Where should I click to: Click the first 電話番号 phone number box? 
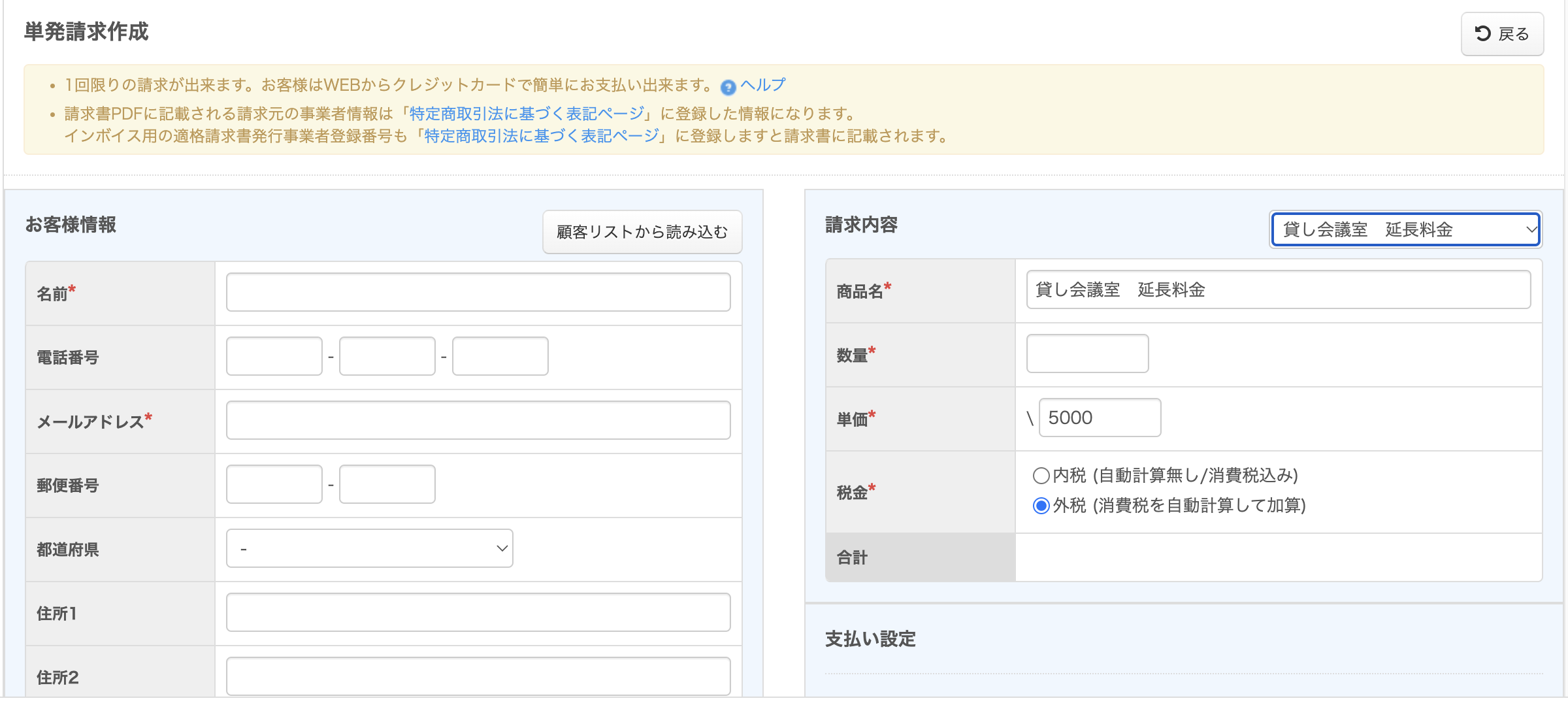click(x=274, y=355)
